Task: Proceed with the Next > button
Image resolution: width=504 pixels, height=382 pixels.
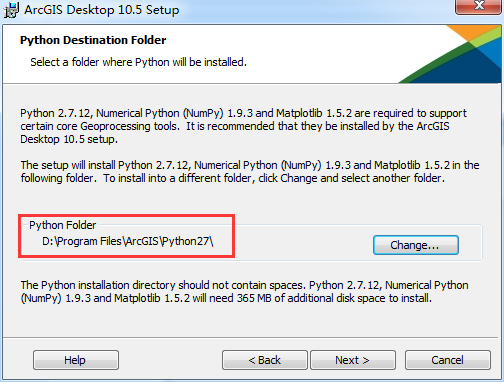Action: tap(353, 360)
